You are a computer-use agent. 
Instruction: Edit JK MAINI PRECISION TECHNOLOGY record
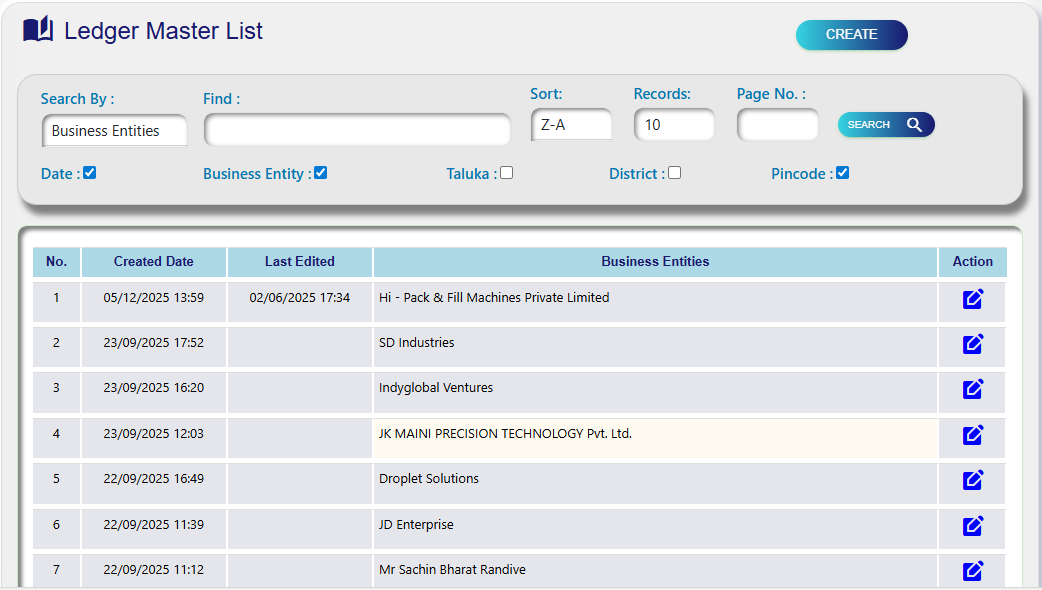(972, 435)
